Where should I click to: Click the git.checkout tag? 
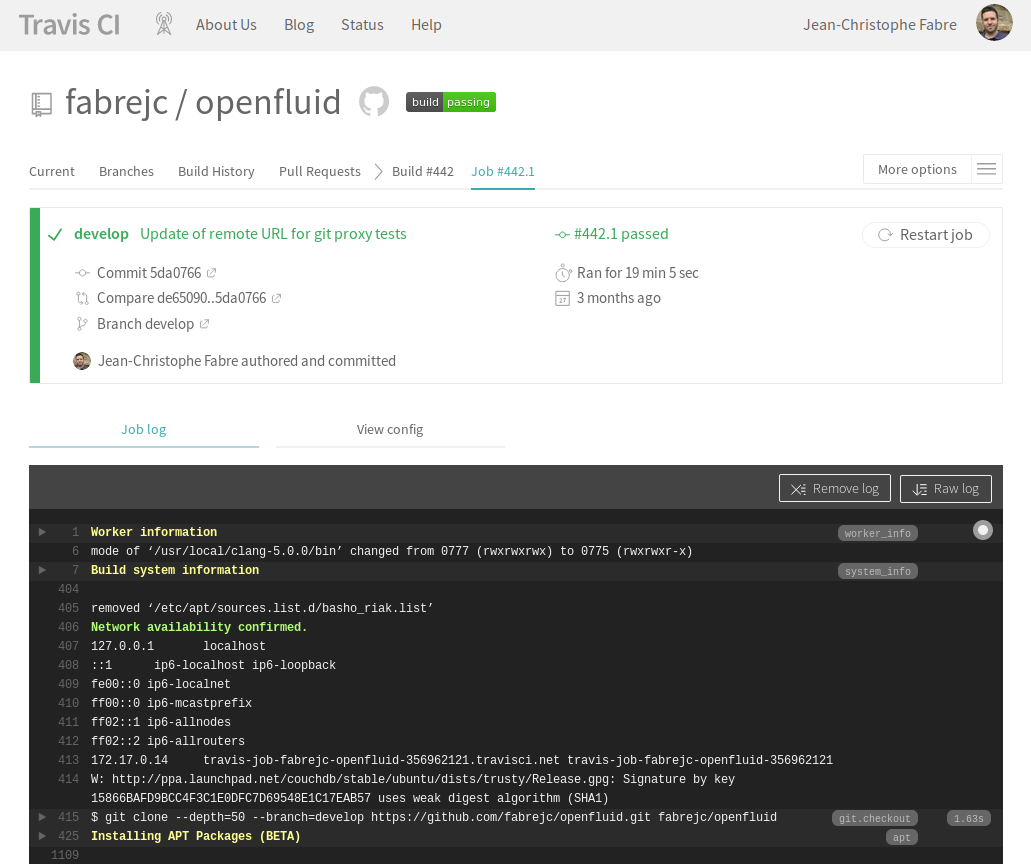(875, 819)
